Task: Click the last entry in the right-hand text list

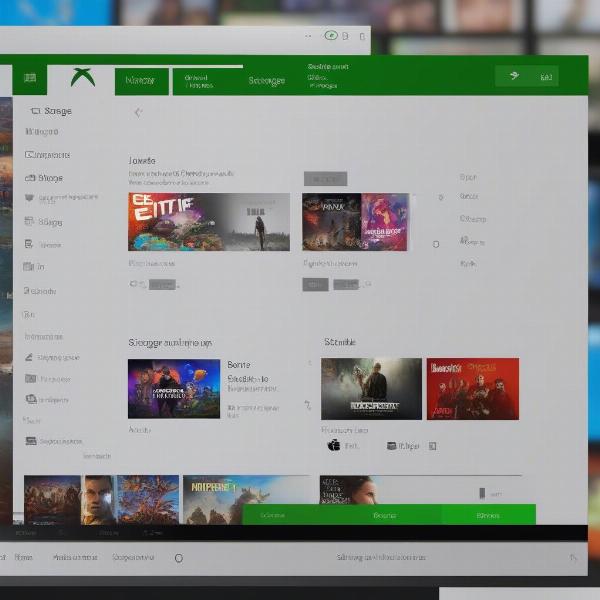Action: 468,264
